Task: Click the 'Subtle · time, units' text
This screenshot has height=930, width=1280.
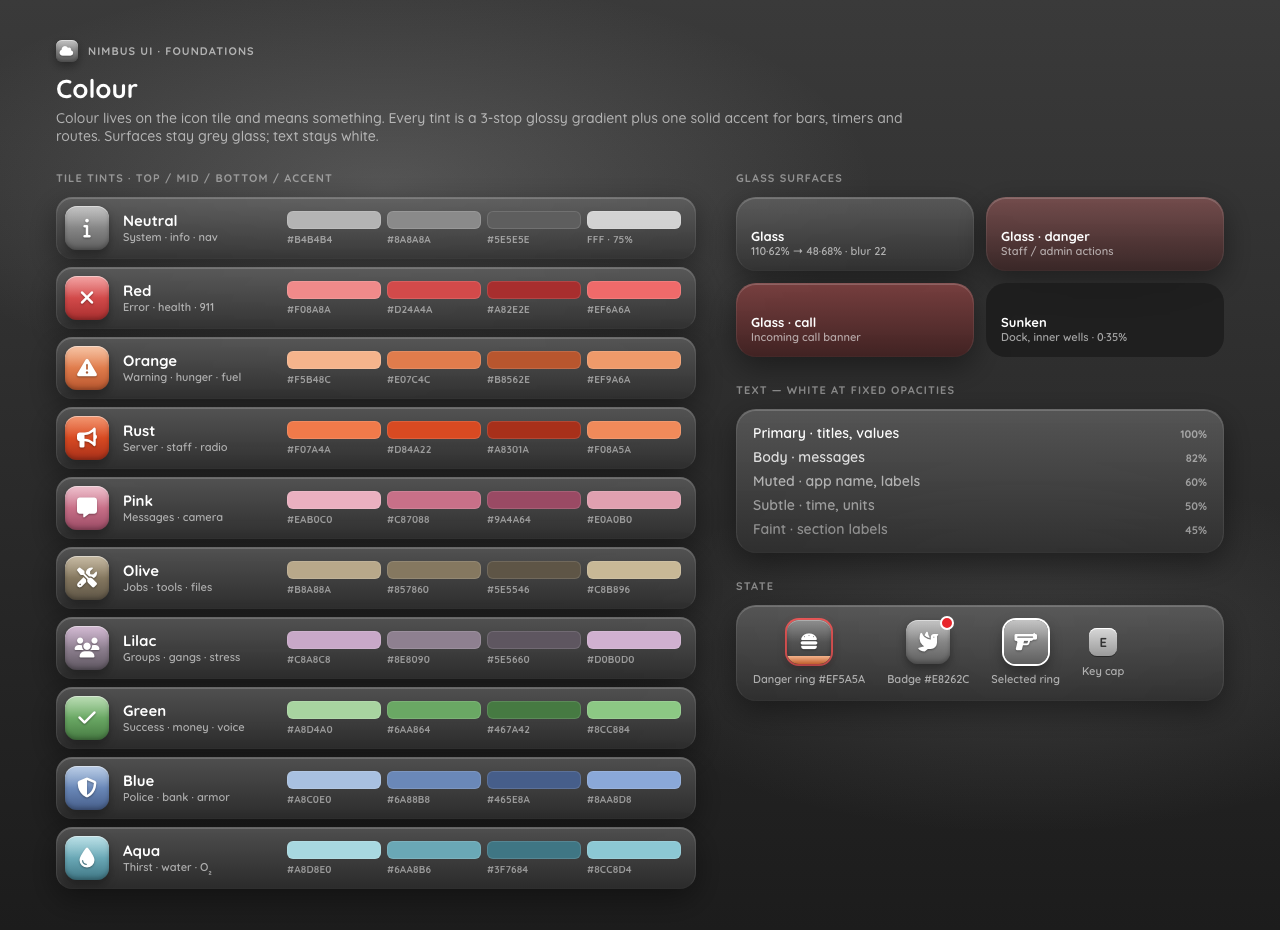Action: [x=814, y=505]
